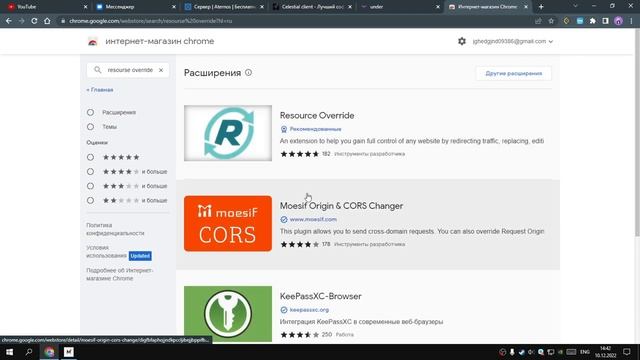Switch to the Мессенджер tab

(135, 7)
